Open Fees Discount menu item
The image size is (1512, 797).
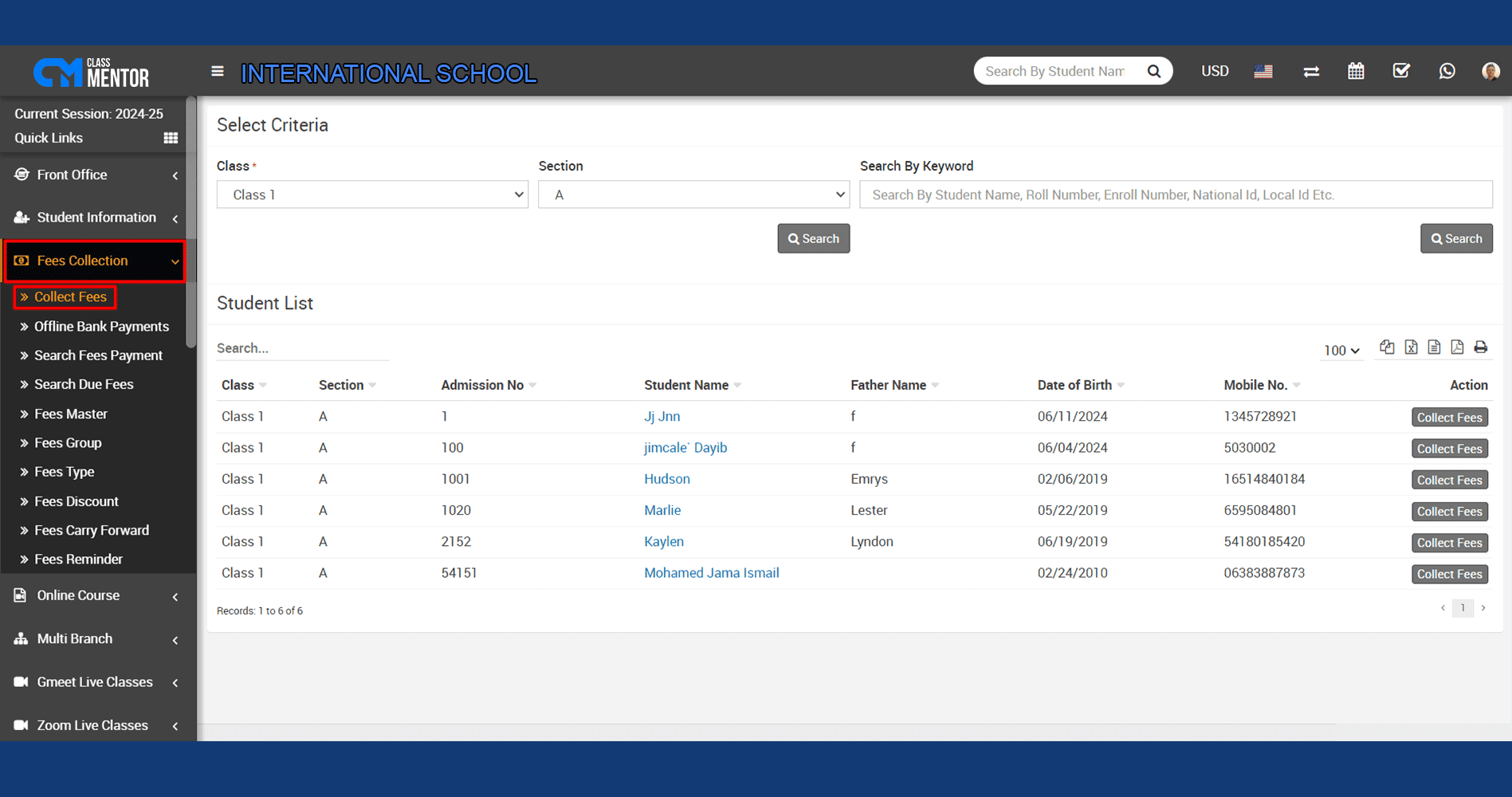point(76,501)
